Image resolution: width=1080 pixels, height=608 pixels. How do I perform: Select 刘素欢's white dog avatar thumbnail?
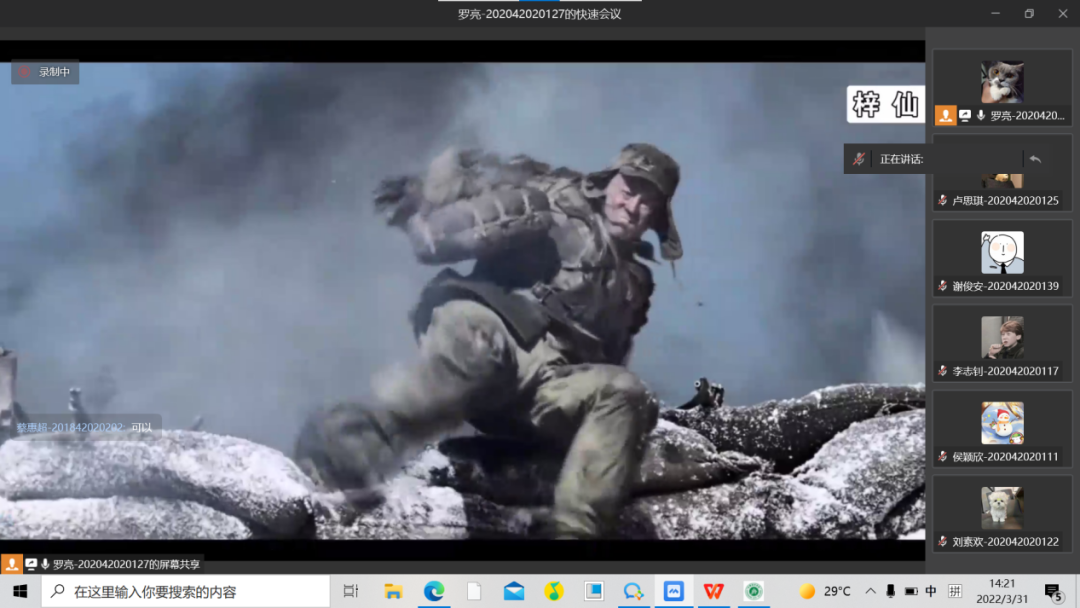tap(1002, 508)
